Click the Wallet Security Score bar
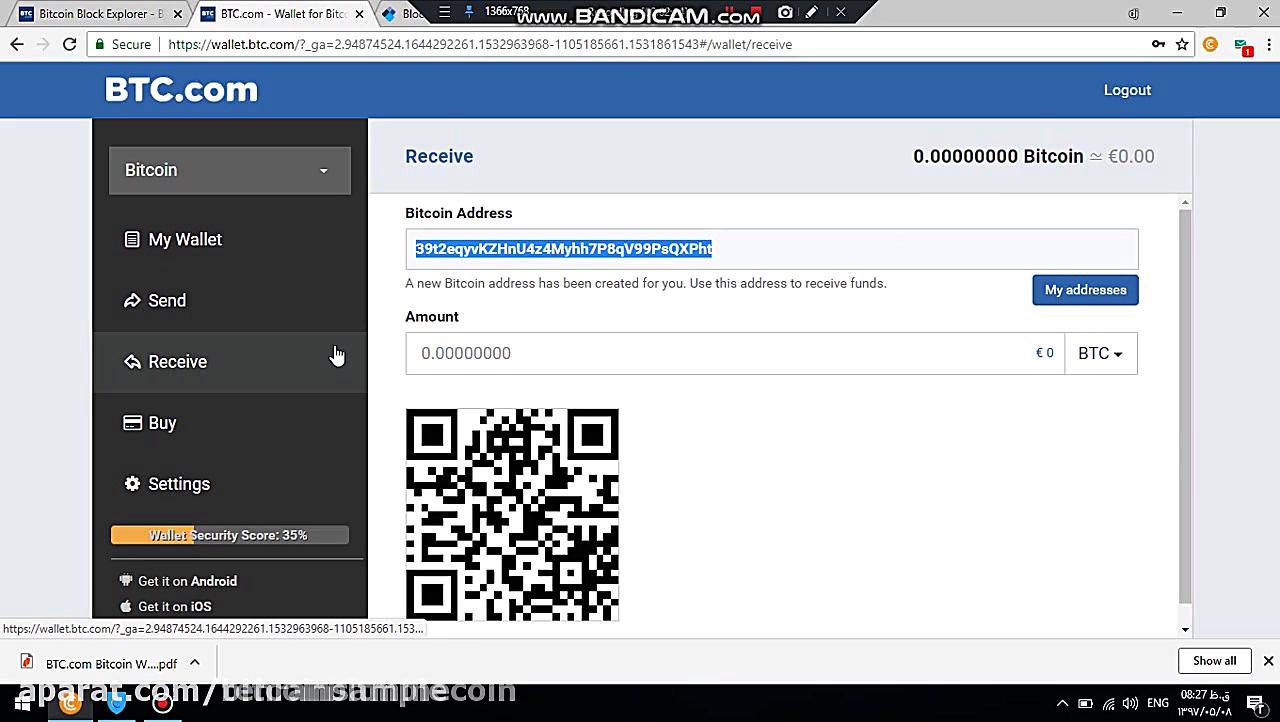This screenshot has width=1280, height=722. [230, 535]
